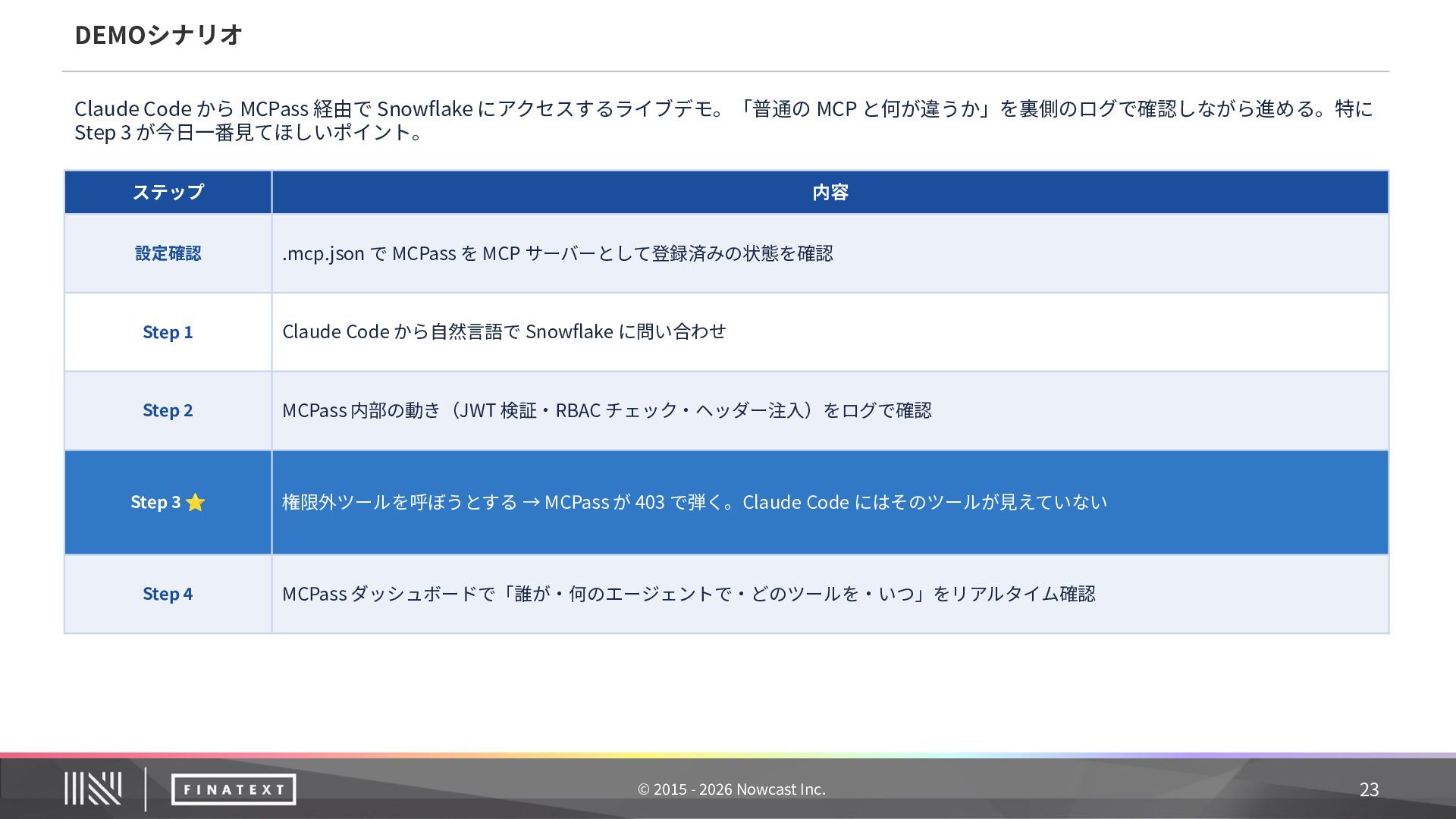Click the star icon next to Step 3
The image size is (1456, 819).
pyautogui.click(x=195, y=503)
